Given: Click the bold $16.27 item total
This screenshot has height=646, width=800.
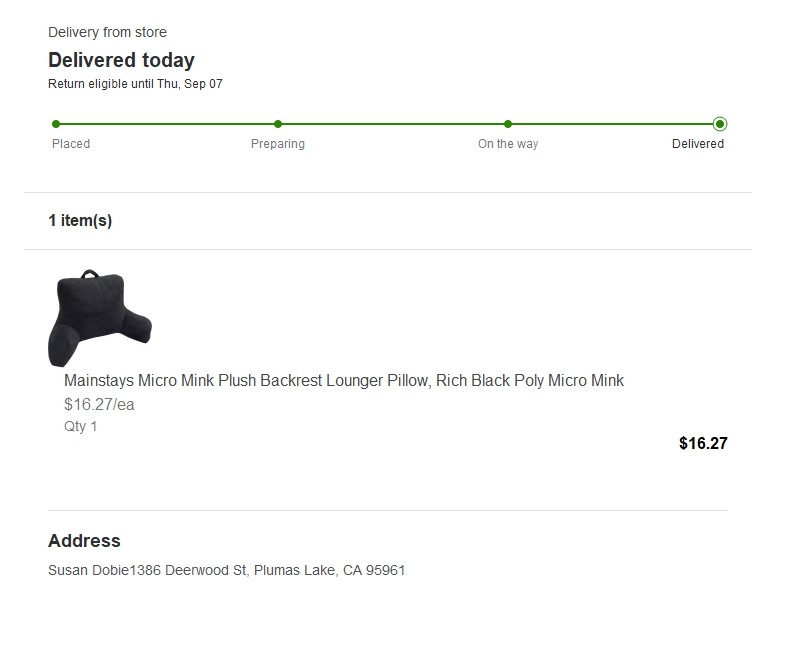Looking at the screenshot, I should pos(703,443).
